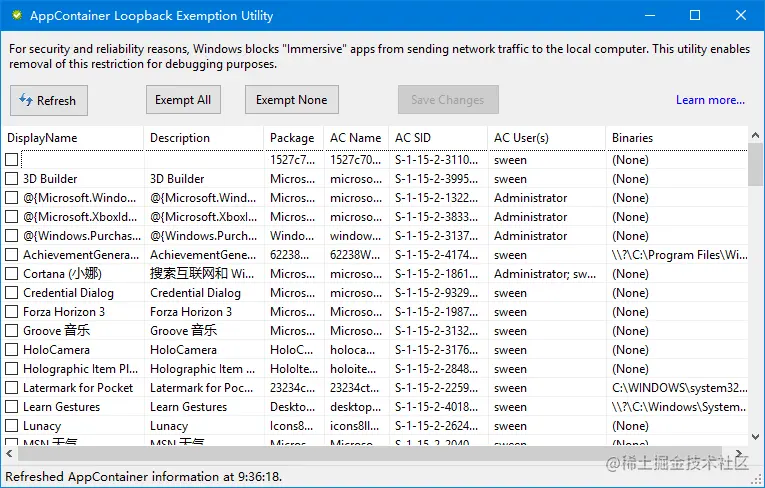Click the '搜索互联网和 Wi...' description cell
The image size is (765, 488).
coord(202,274)
